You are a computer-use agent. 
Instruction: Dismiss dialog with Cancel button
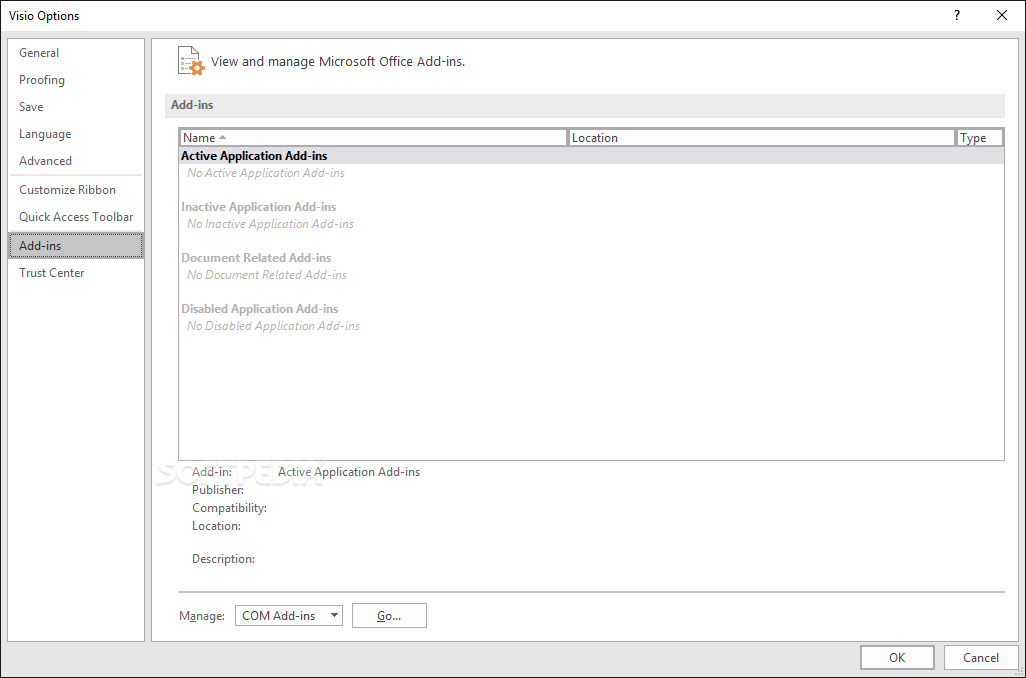tap(980, 658)
